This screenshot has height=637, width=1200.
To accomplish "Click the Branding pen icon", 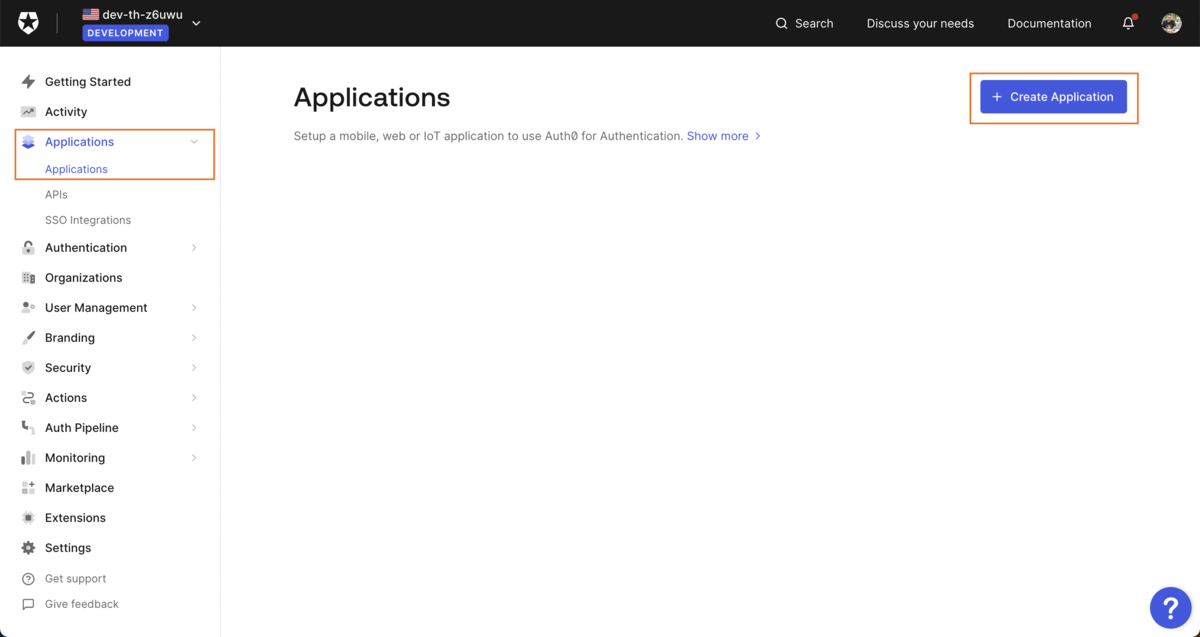I will [x=28, y=338].
